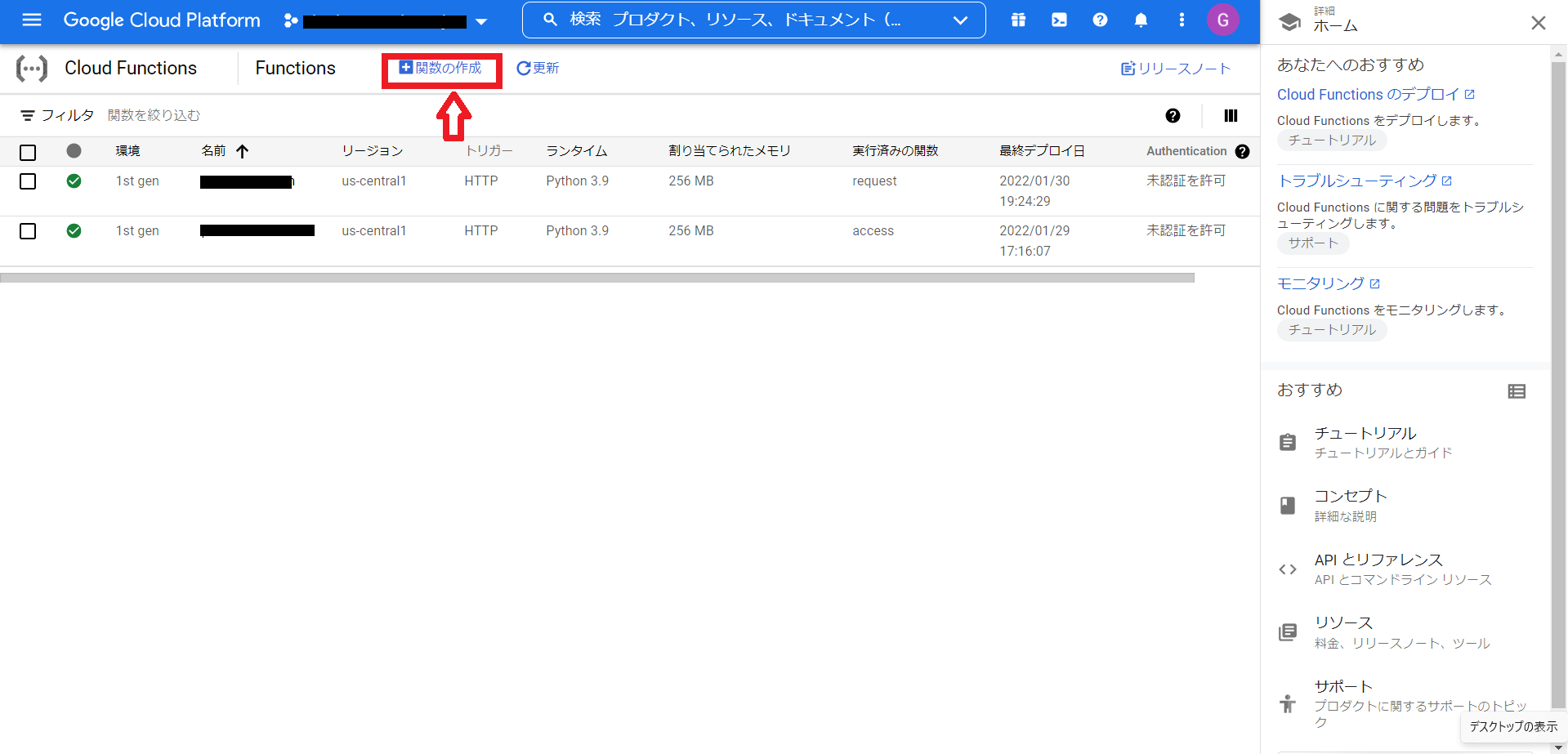Open the account avatar G
Viewport: 1568px width, 754px height.
coord(1222,20)
